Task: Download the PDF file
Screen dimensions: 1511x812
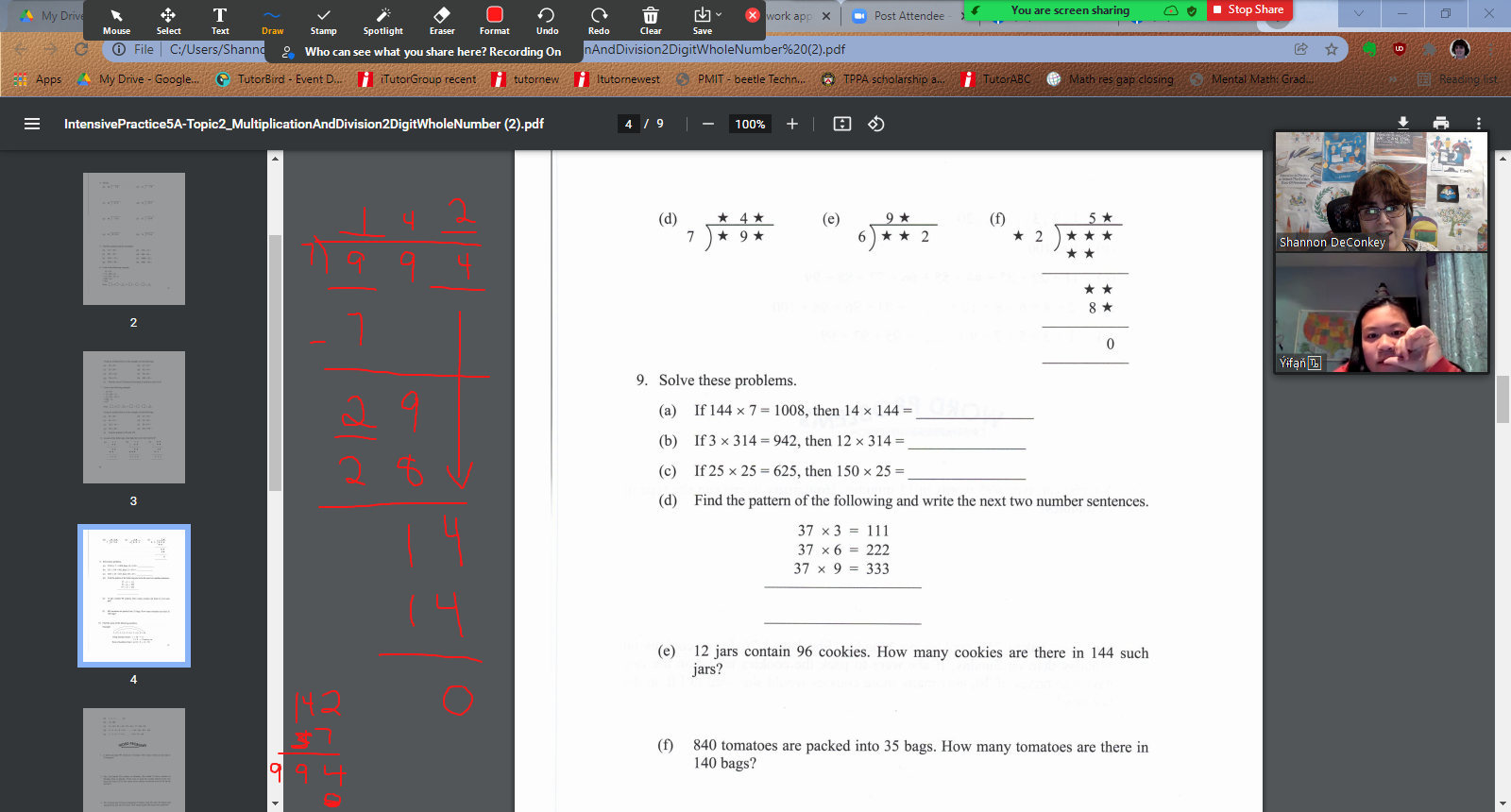Action: pos(1403,123)
